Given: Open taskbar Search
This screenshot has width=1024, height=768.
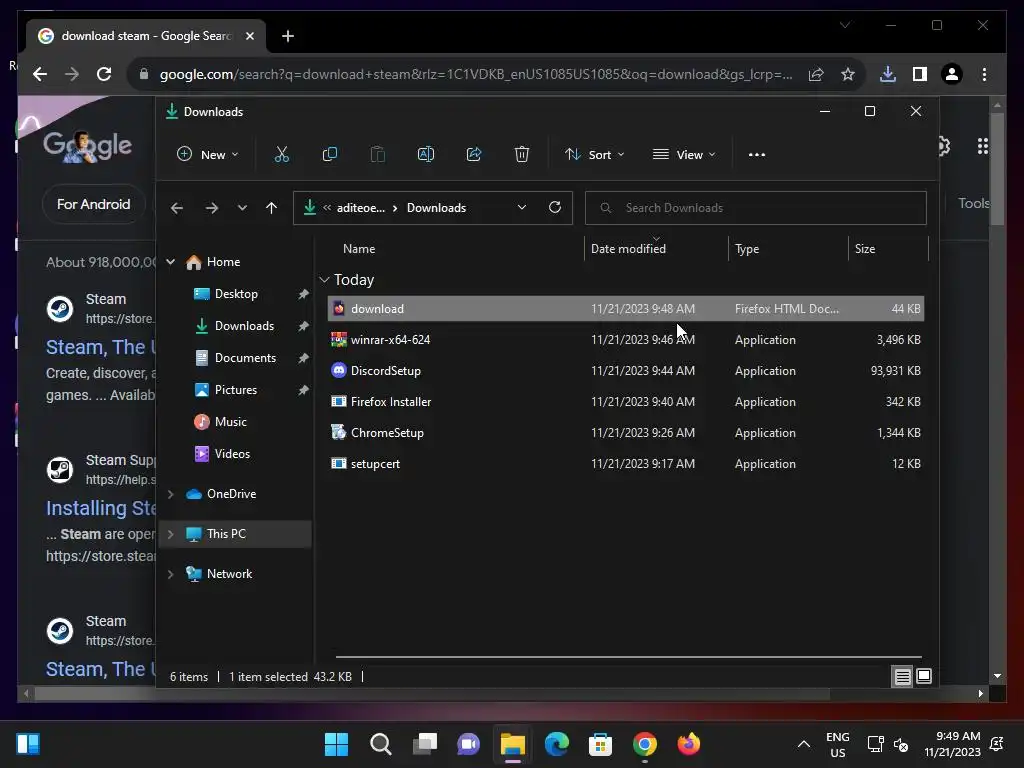Looking at the screenshot, I should 381,744.
